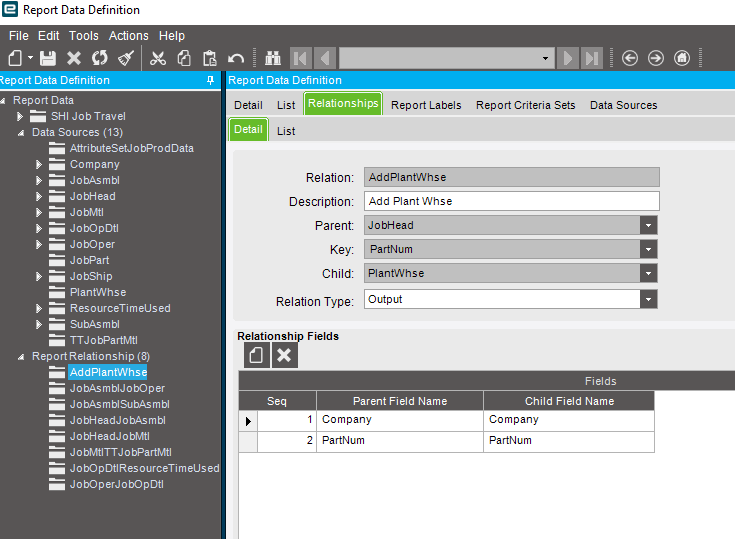The image size is (735, 539).
Task: Click the Save icon in the toolbar
Action: [48, 58]
